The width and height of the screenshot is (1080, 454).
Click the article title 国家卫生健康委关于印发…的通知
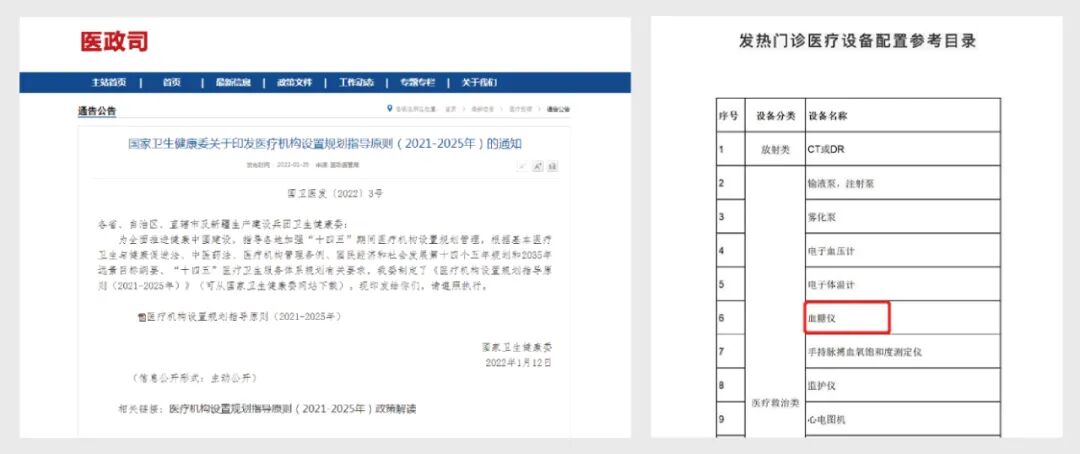pos(325,144)
